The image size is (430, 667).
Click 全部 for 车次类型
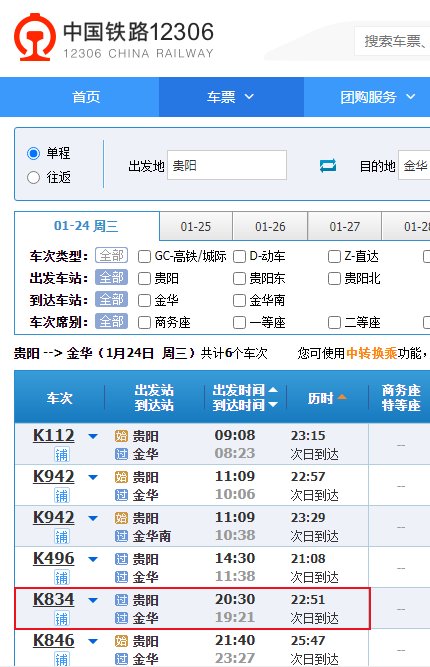[x=111, y=256]
